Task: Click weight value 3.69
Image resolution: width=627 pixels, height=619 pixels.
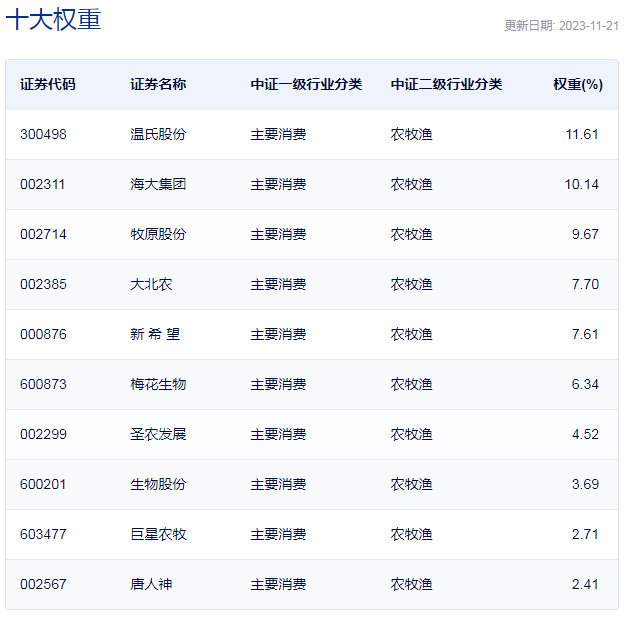Action: pyautogui.click(x=585, y=484)
